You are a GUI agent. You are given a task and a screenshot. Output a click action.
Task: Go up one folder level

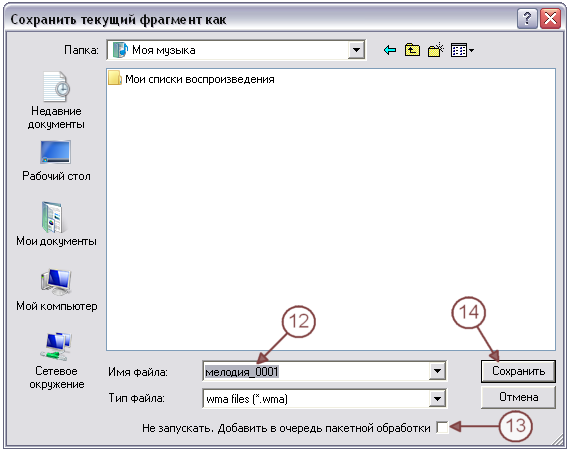[x=413, y=50]
